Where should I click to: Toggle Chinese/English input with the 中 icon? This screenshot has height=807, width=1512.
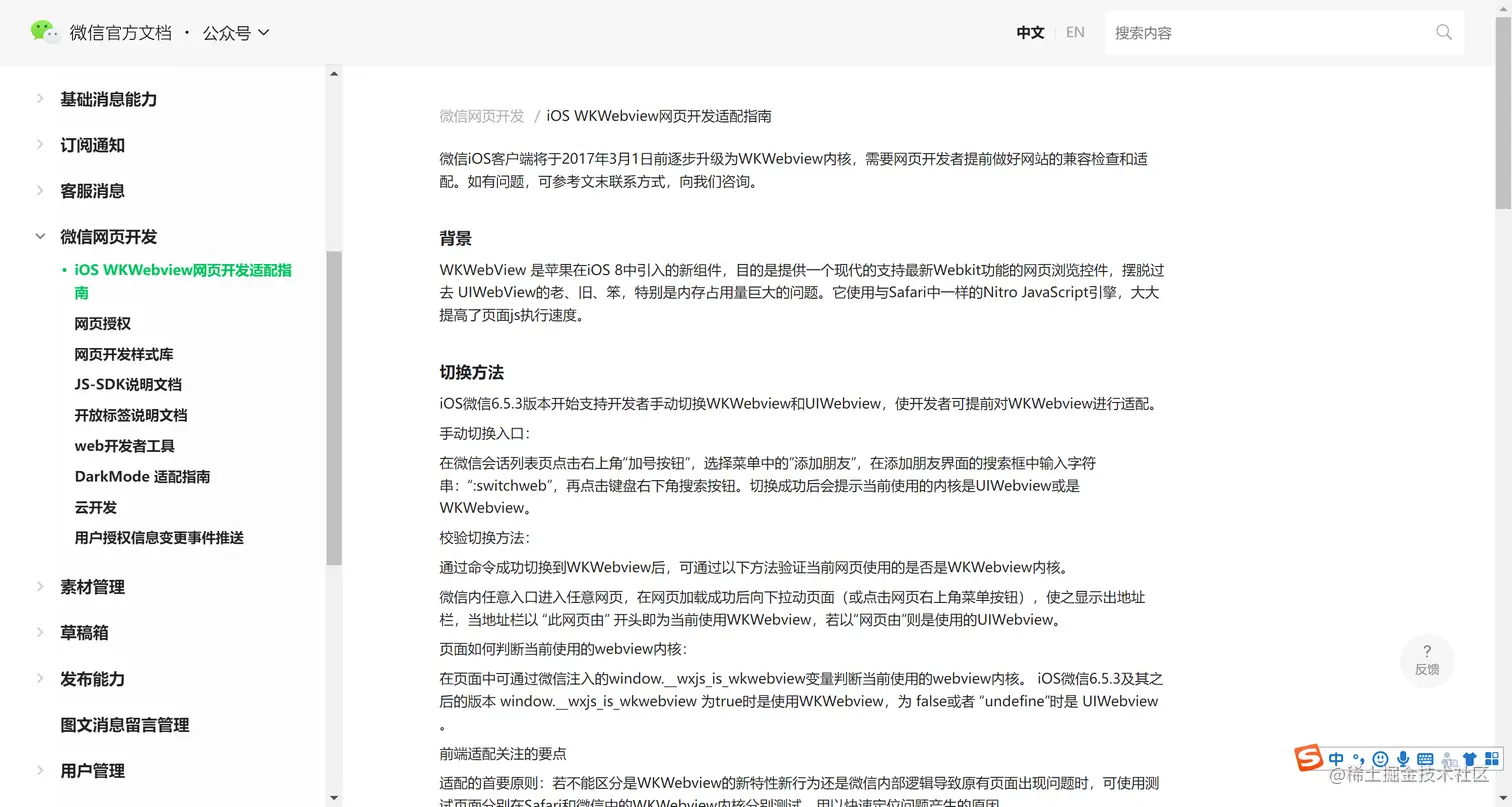(x=1336, y=758)
